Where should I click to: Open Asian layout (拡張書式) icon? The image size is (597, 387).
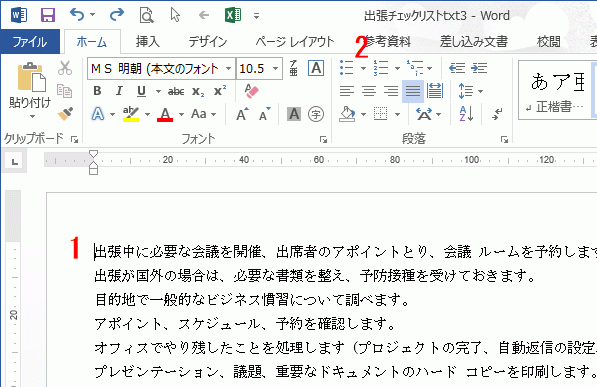[x=424, y=114]
